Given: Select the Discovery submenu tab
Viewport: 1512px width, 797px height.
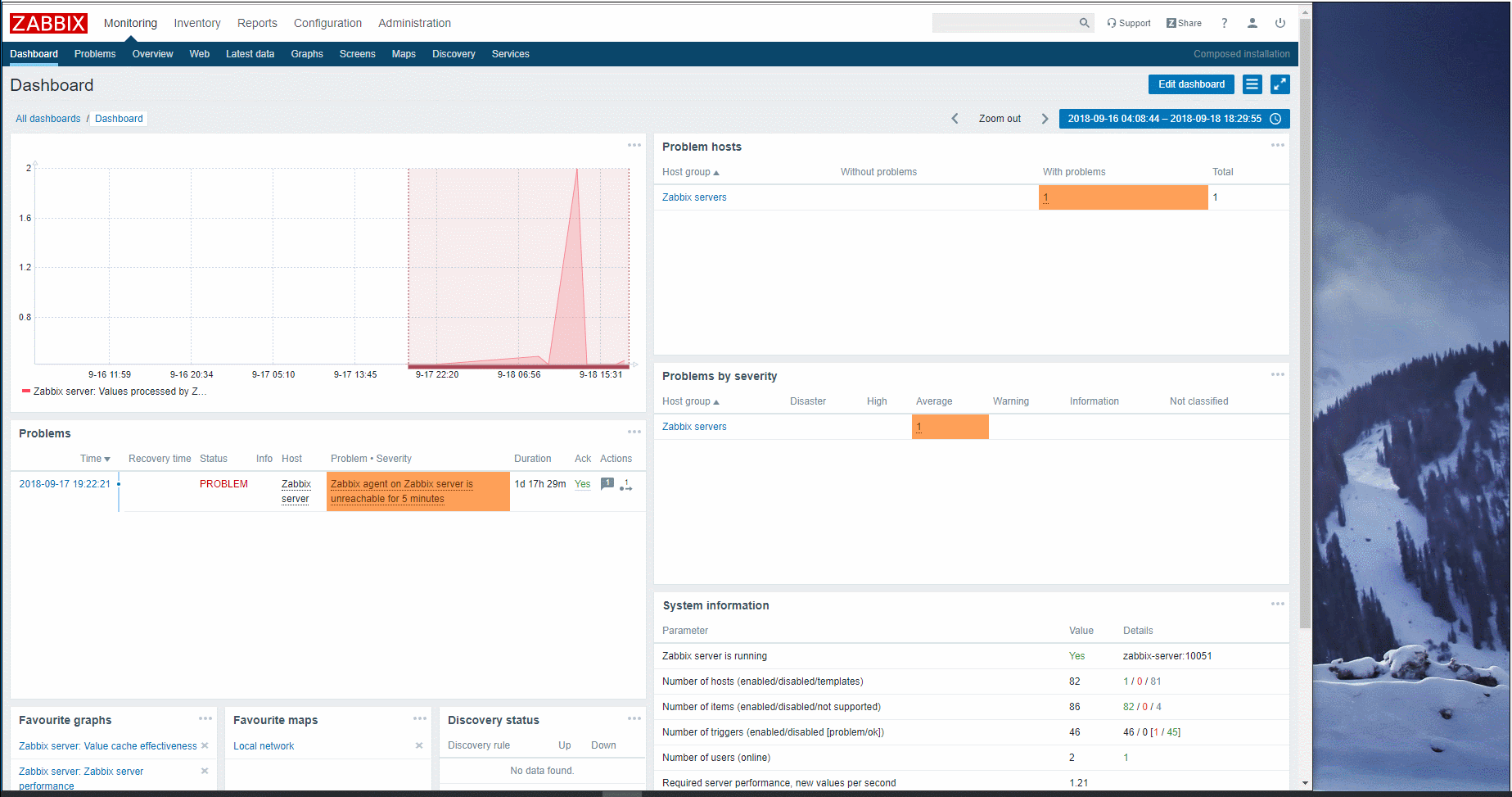Looking at the screenshot, I should pos(454,54).
